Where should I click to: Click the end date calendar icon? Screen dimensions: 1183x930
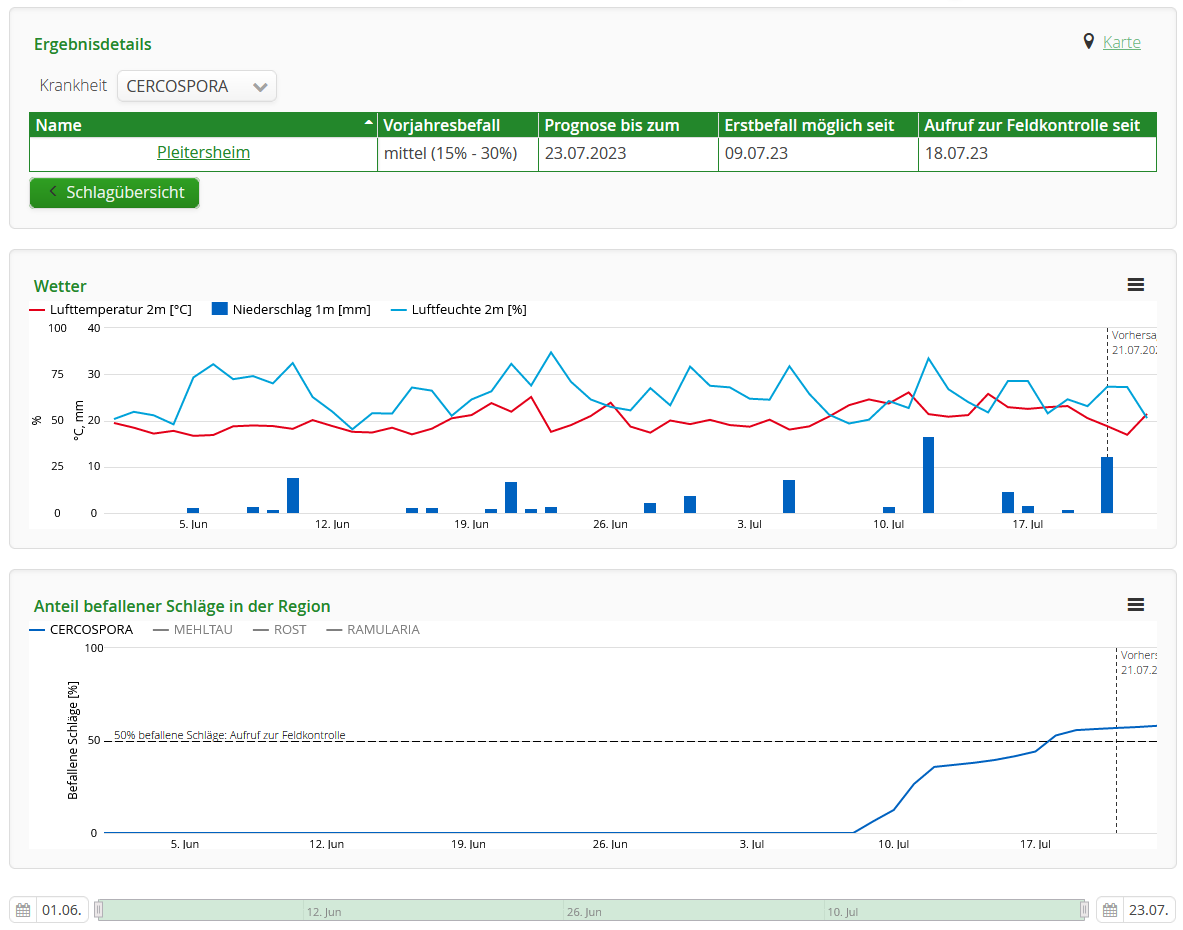point(1109,911)
